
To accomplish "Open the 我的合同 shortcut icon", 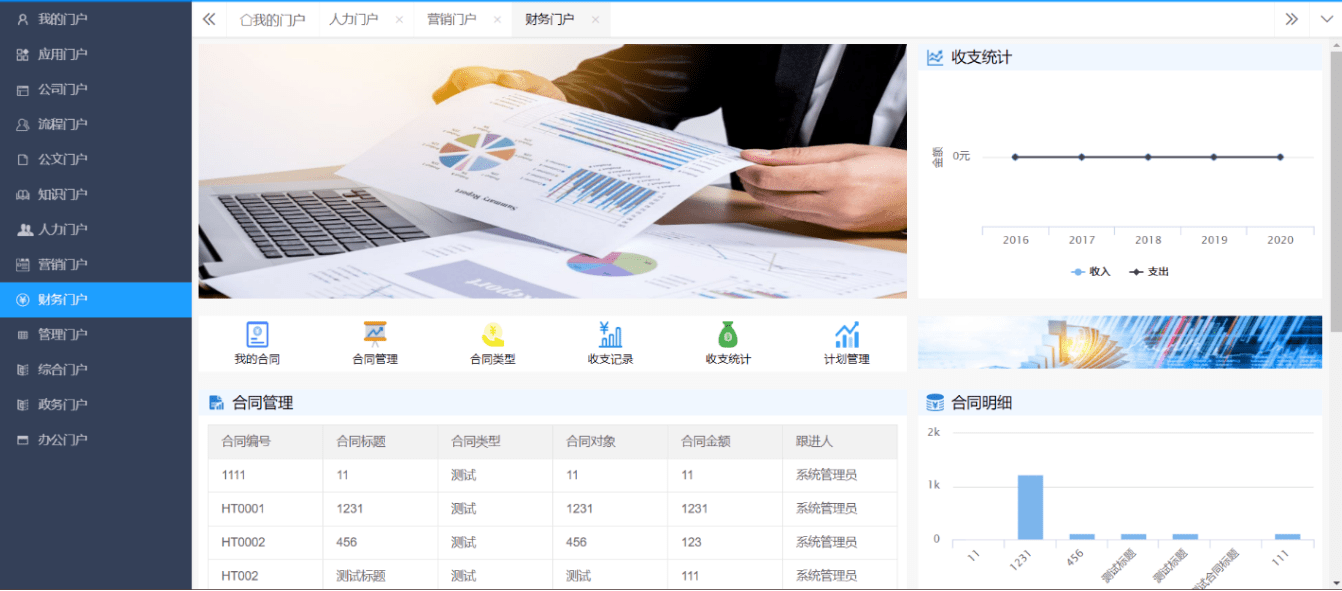I will click(x=257, y=335).
